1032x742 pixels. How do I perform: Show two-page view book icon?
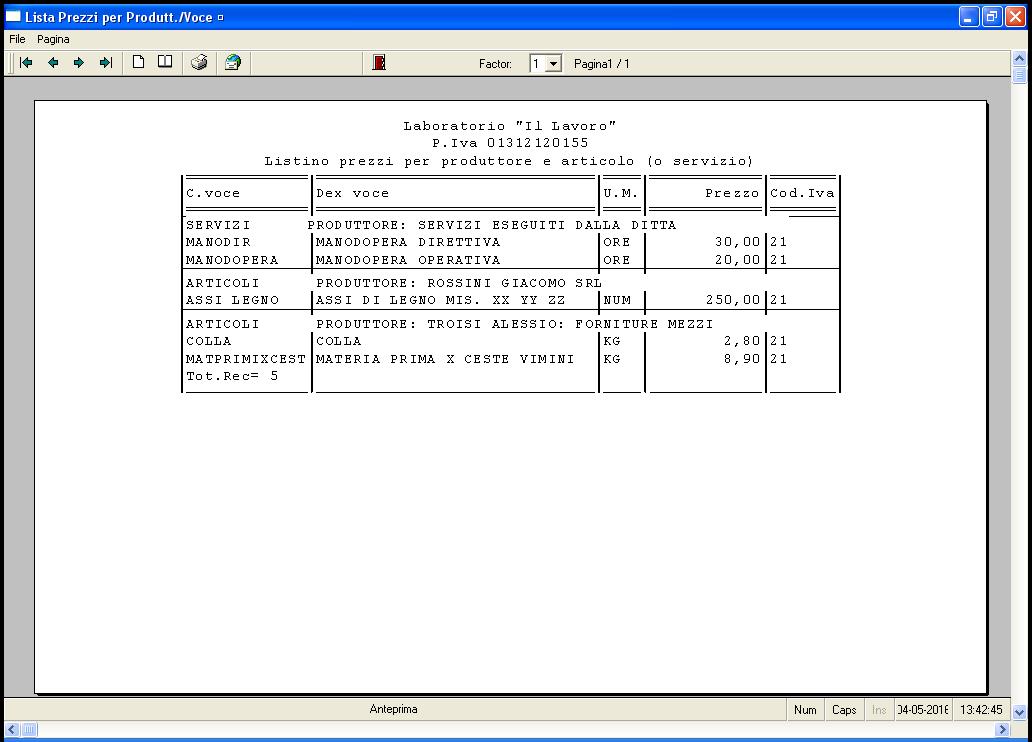pyautogui.click(x=165, y=62)
